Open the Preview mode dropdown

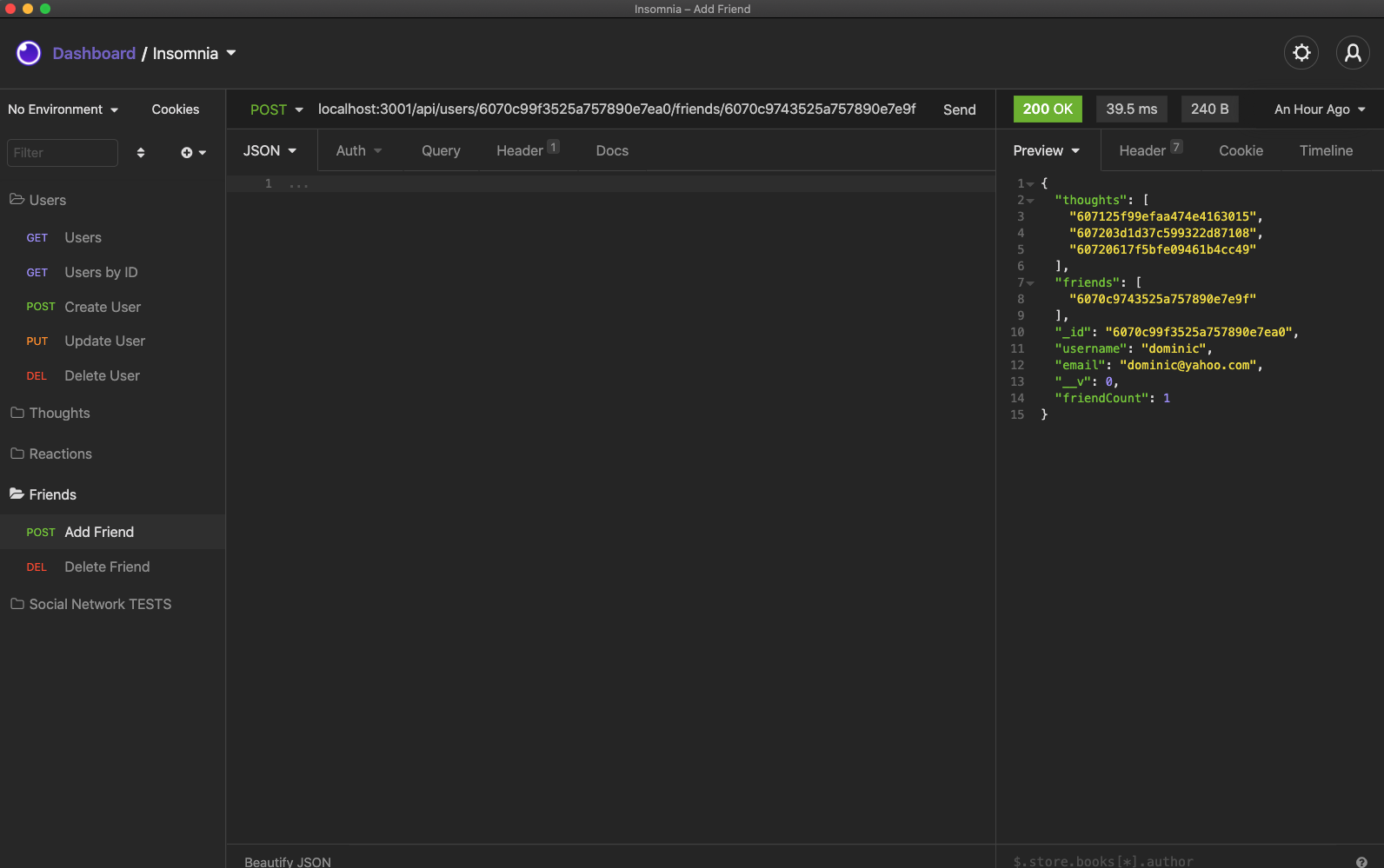[x=1047, y=150]
